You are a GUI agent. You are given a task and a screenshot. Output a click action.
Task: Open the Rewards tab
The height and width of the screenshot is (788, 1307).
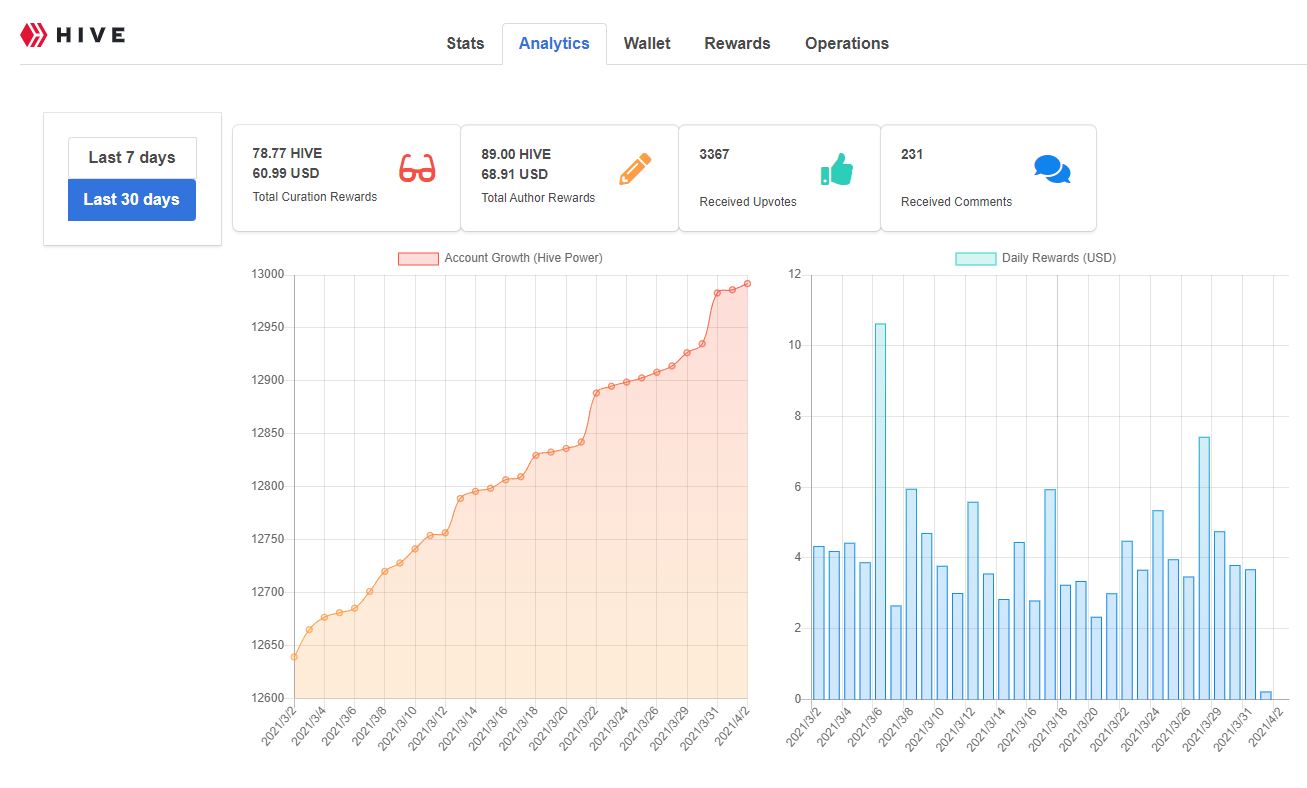(737, 43)
